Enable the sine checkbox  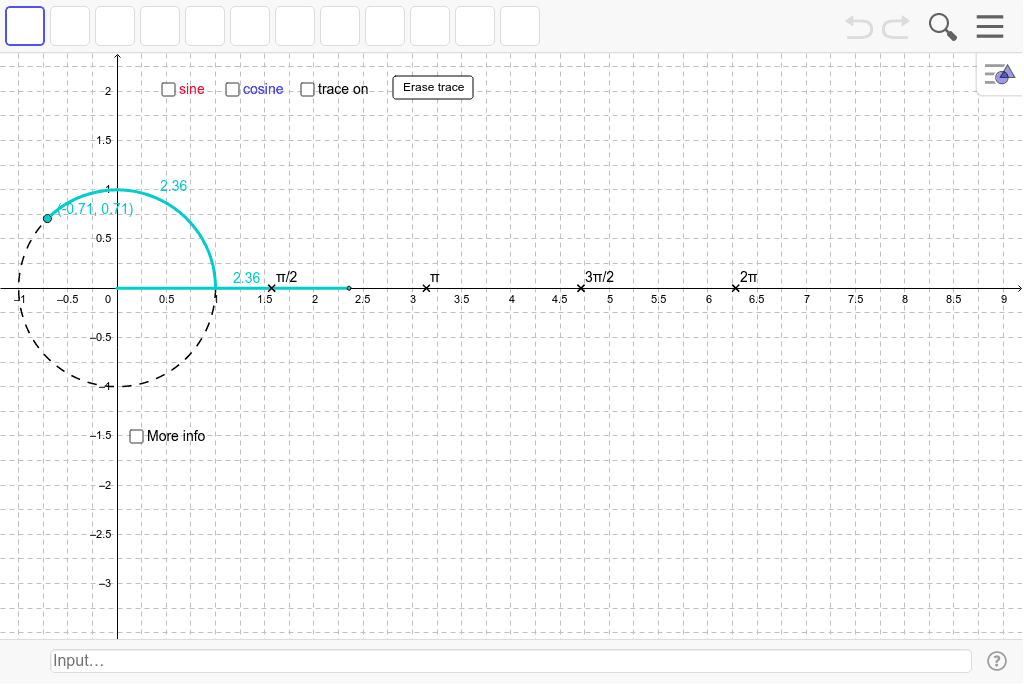point(168,90)
